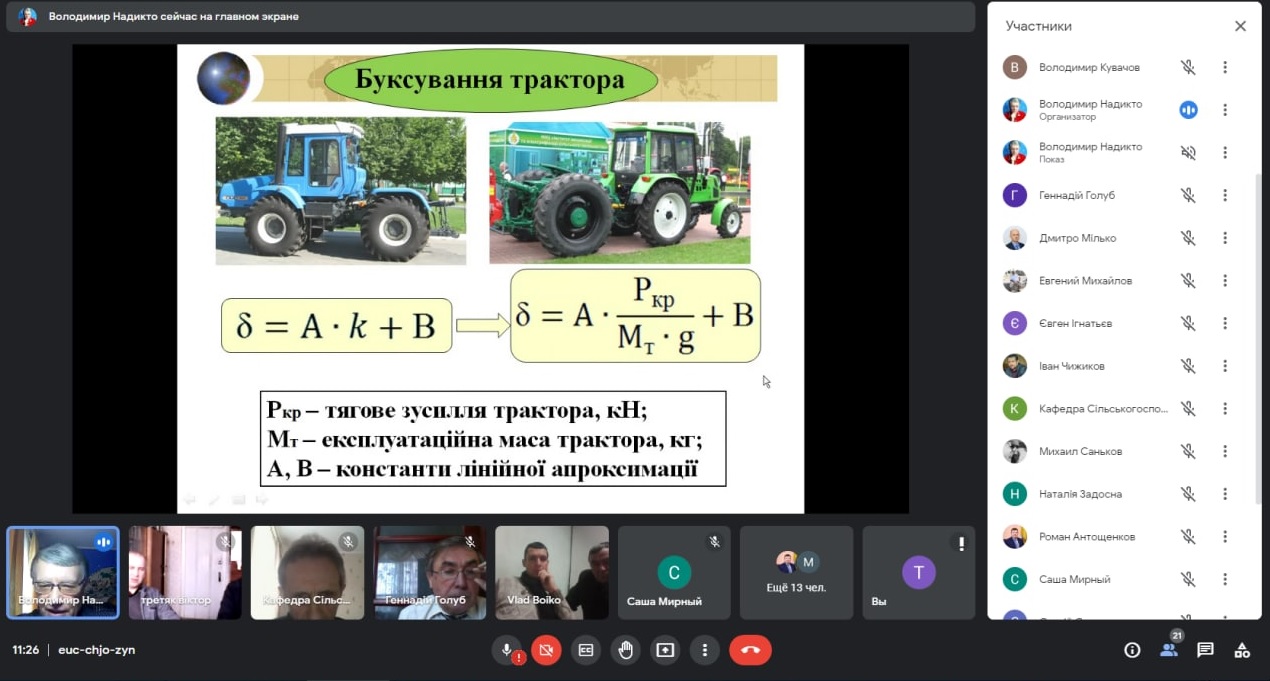The image size is (1270, 681).
Task: Enable closed captions button
Action: pyautogui.click(x=586, y=650)
